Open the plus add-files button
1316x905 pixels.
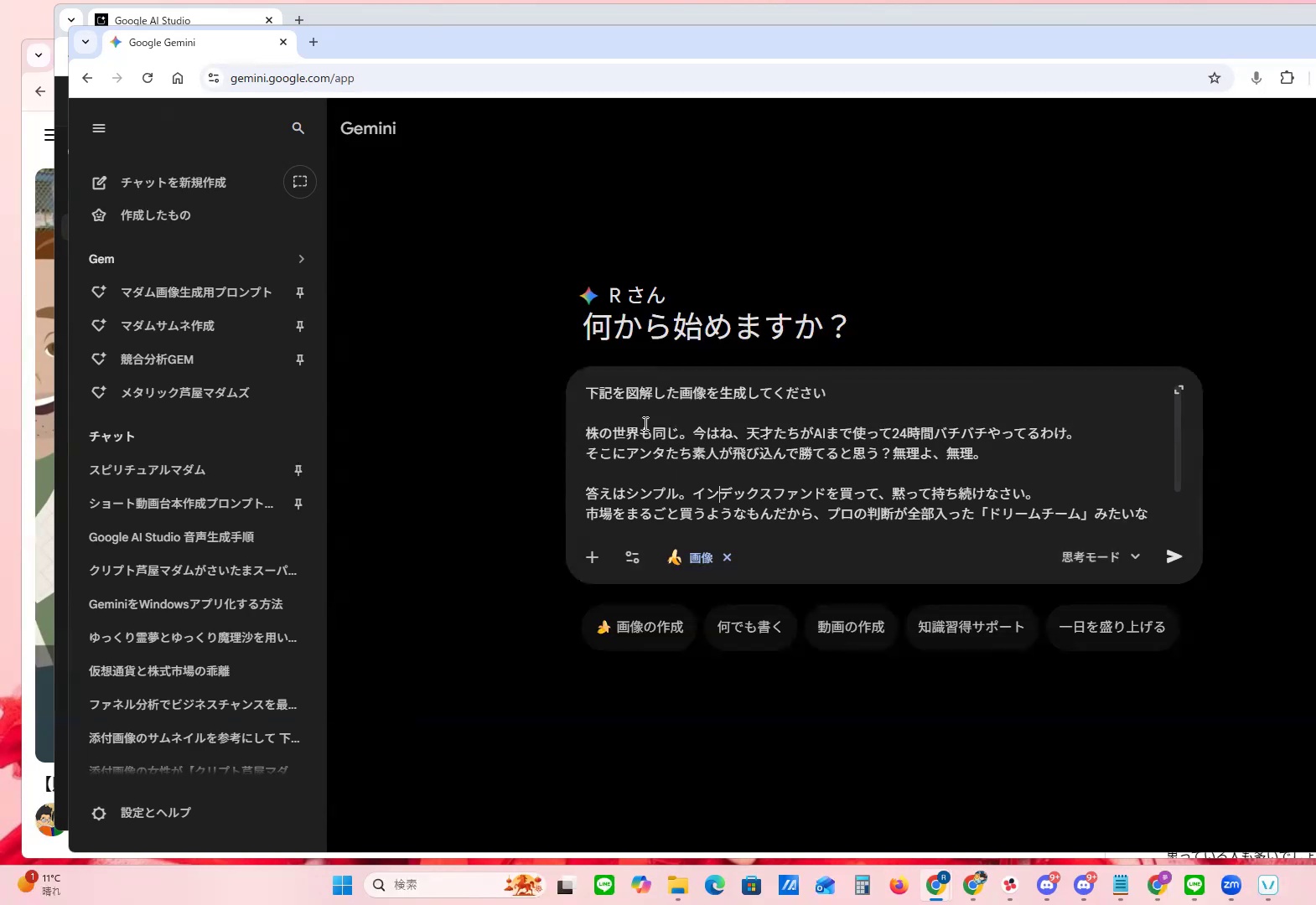pyautogui.click(x=592, y=557)
